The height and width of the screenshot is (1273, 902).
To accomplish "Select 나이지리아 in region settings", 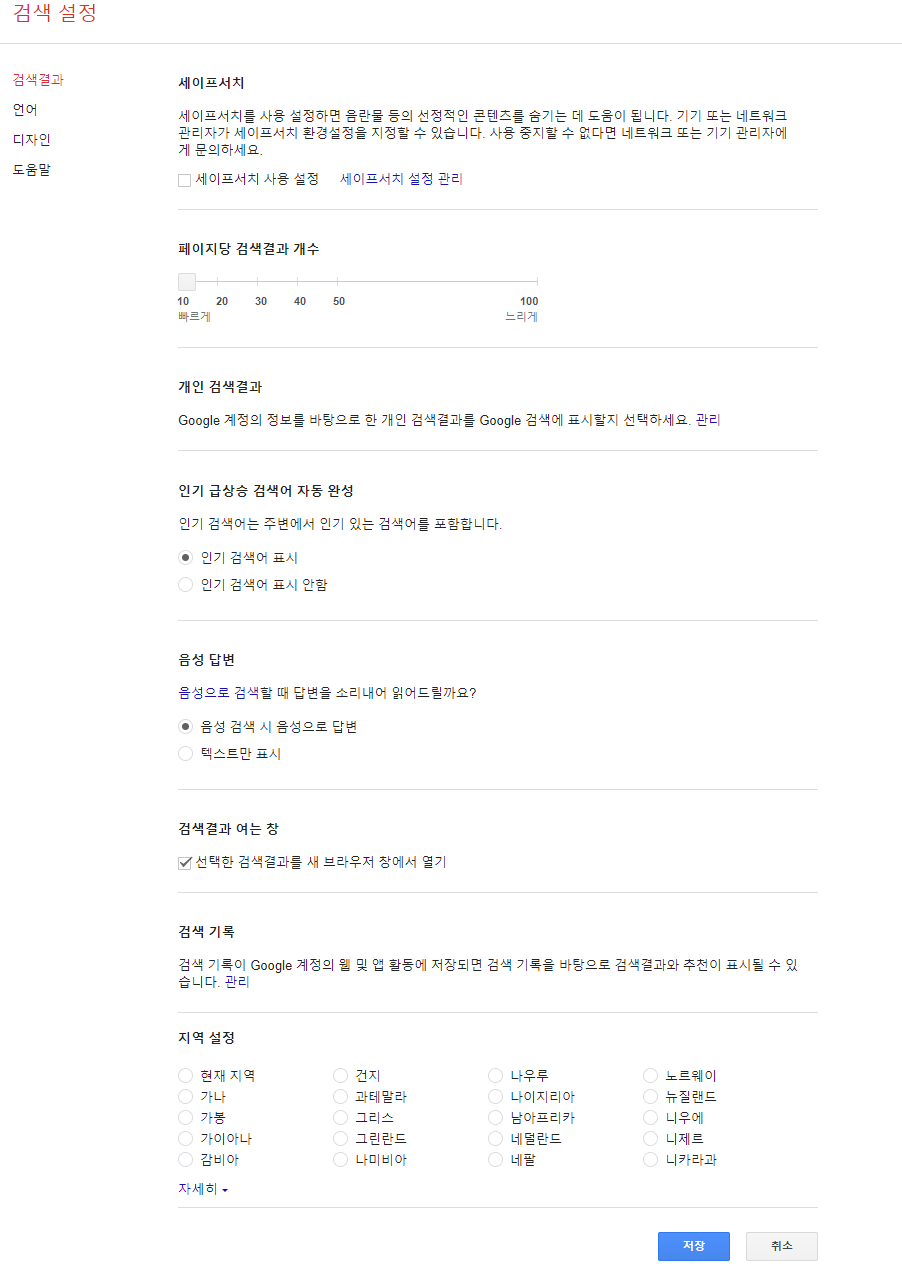I will (x=495, y=1096).
